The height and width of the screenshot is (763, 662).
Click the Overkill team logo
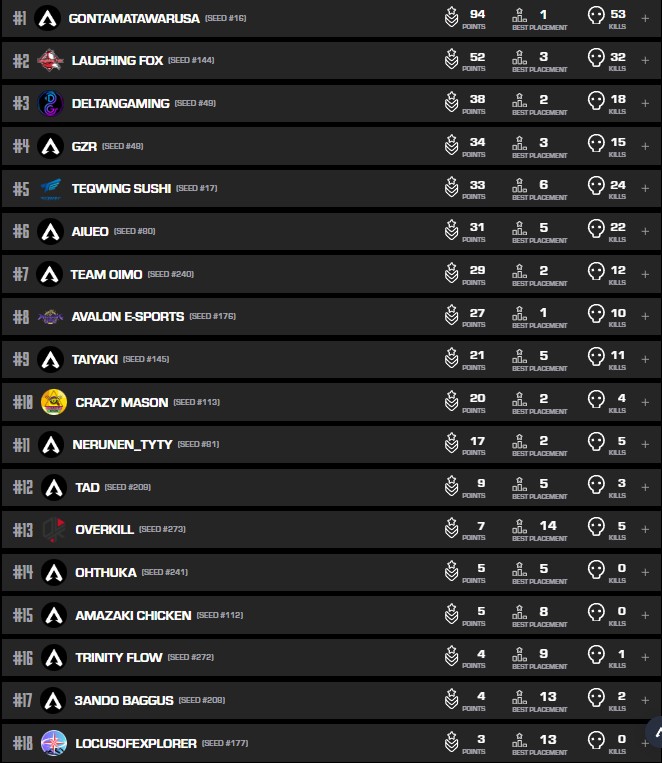click(x=53, y=529)
